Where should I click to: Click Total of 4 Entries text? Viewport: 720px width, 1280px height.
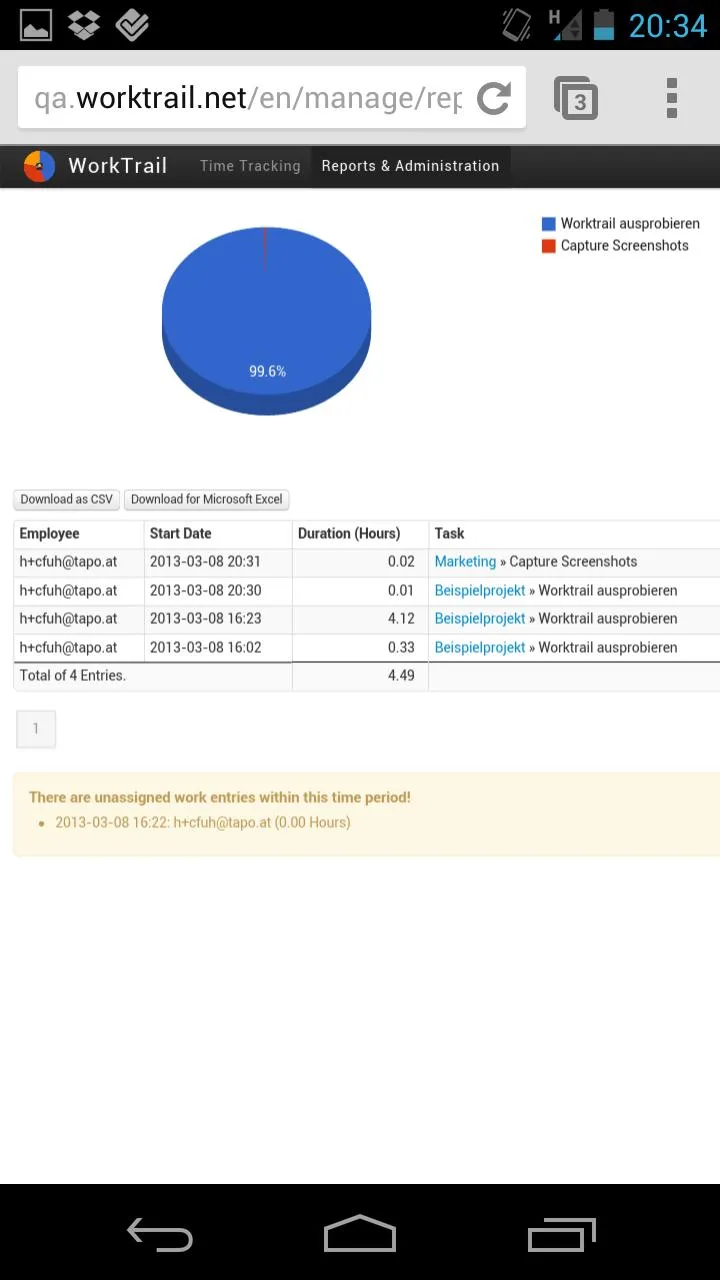(x=73, y=676)
